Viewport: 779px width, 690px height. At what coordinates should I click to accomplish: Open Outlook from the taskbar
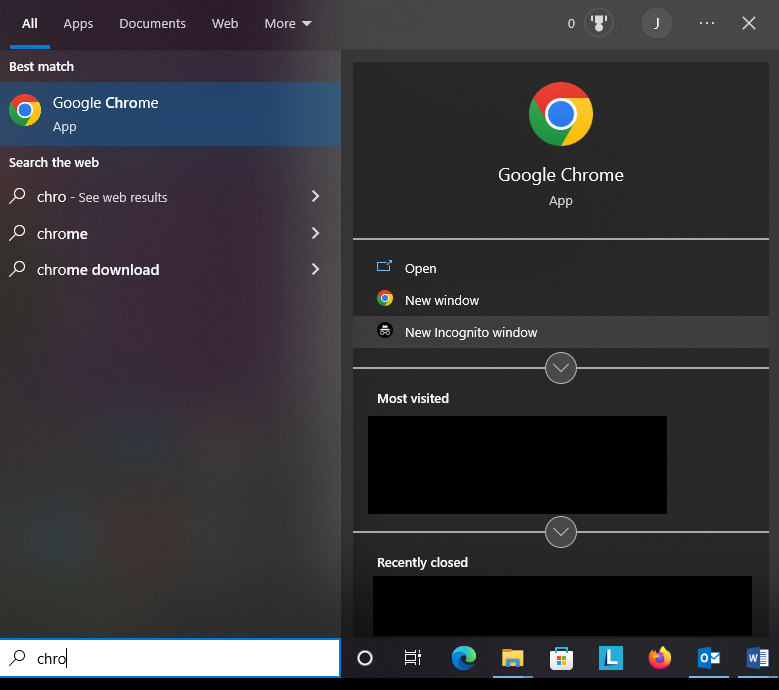(708, 658)
